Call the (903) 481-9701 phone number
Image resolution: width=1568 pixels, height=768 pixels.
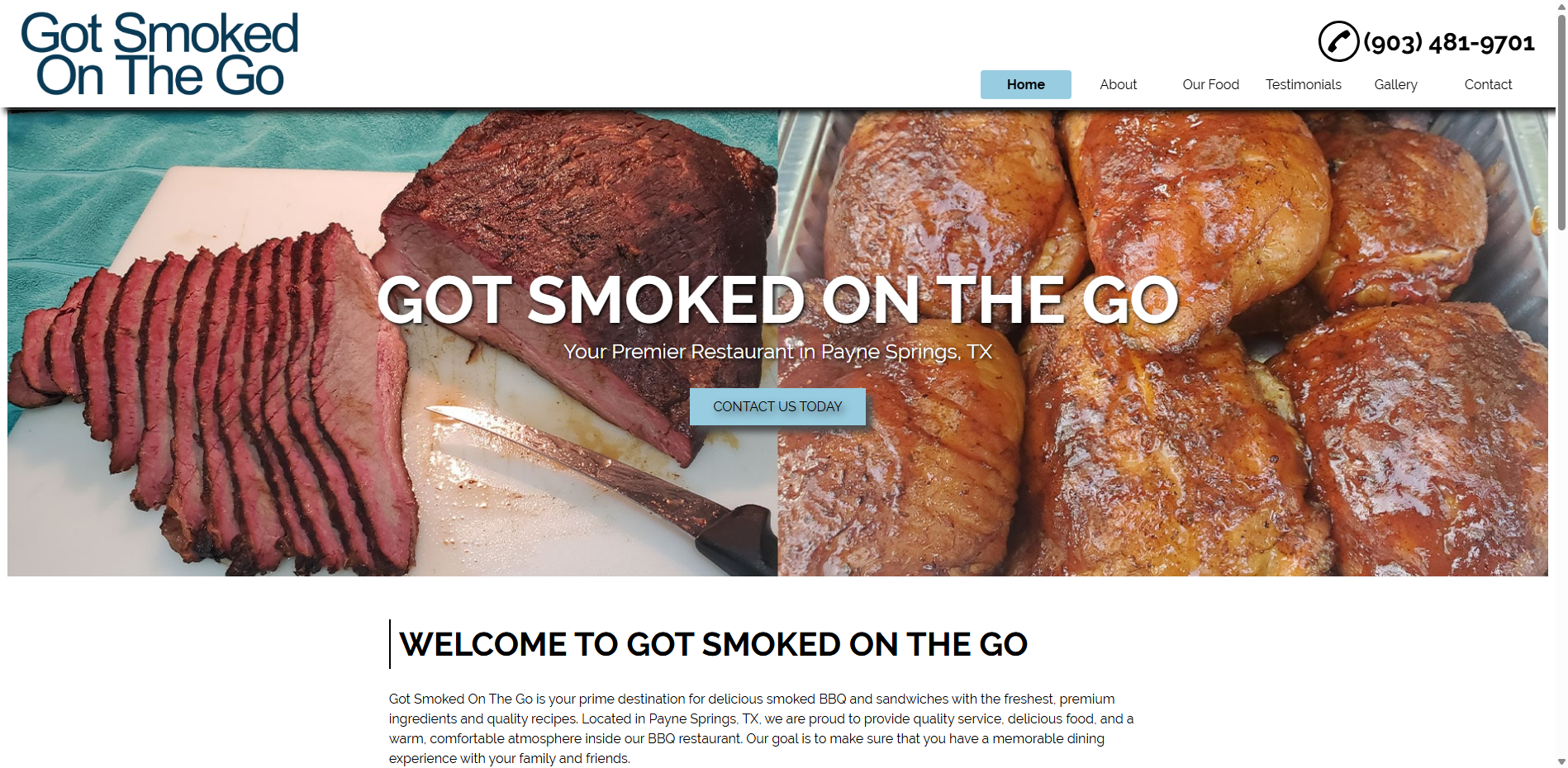[1449, 42]
